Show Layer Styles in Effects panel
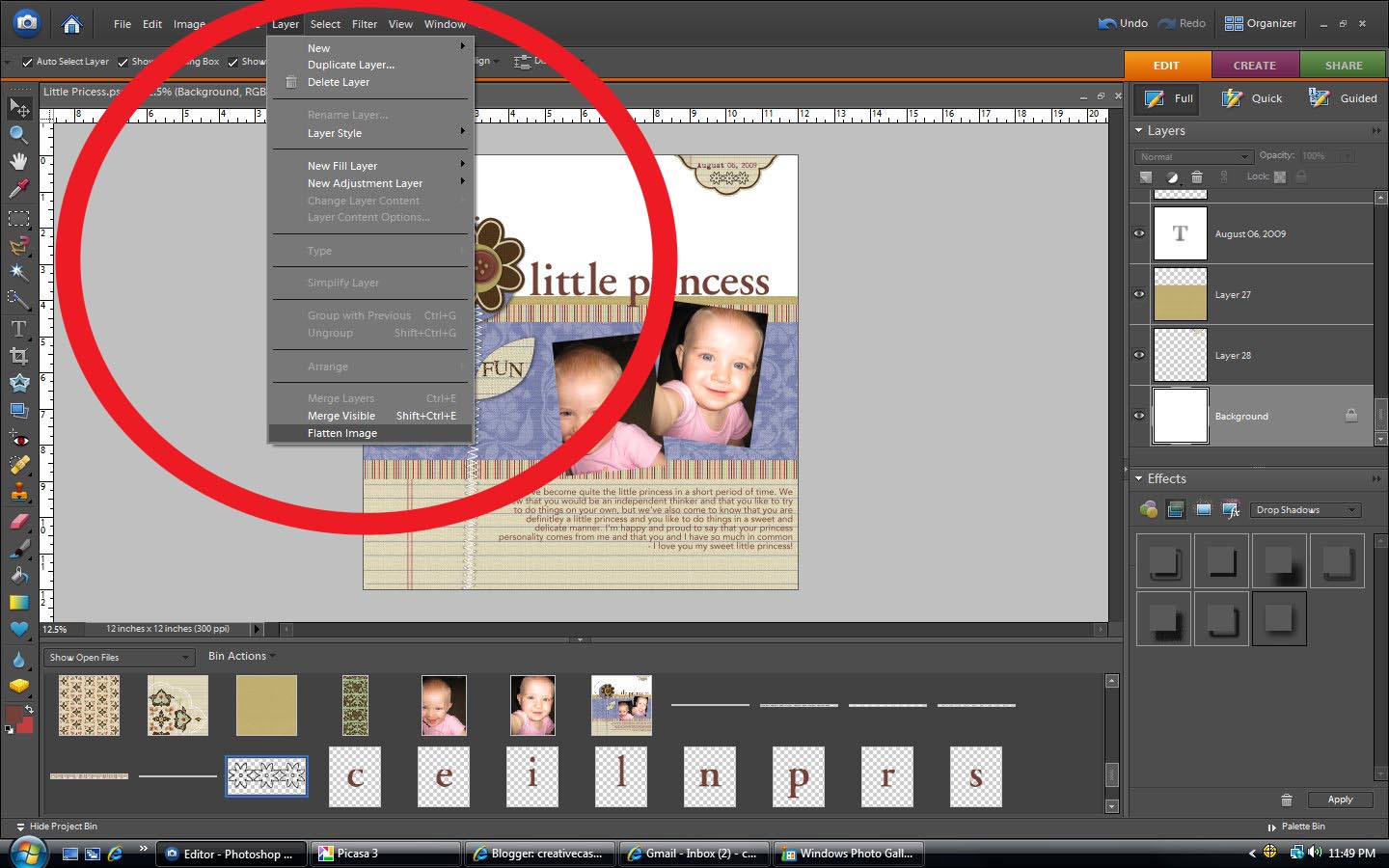 [1175, 509]
